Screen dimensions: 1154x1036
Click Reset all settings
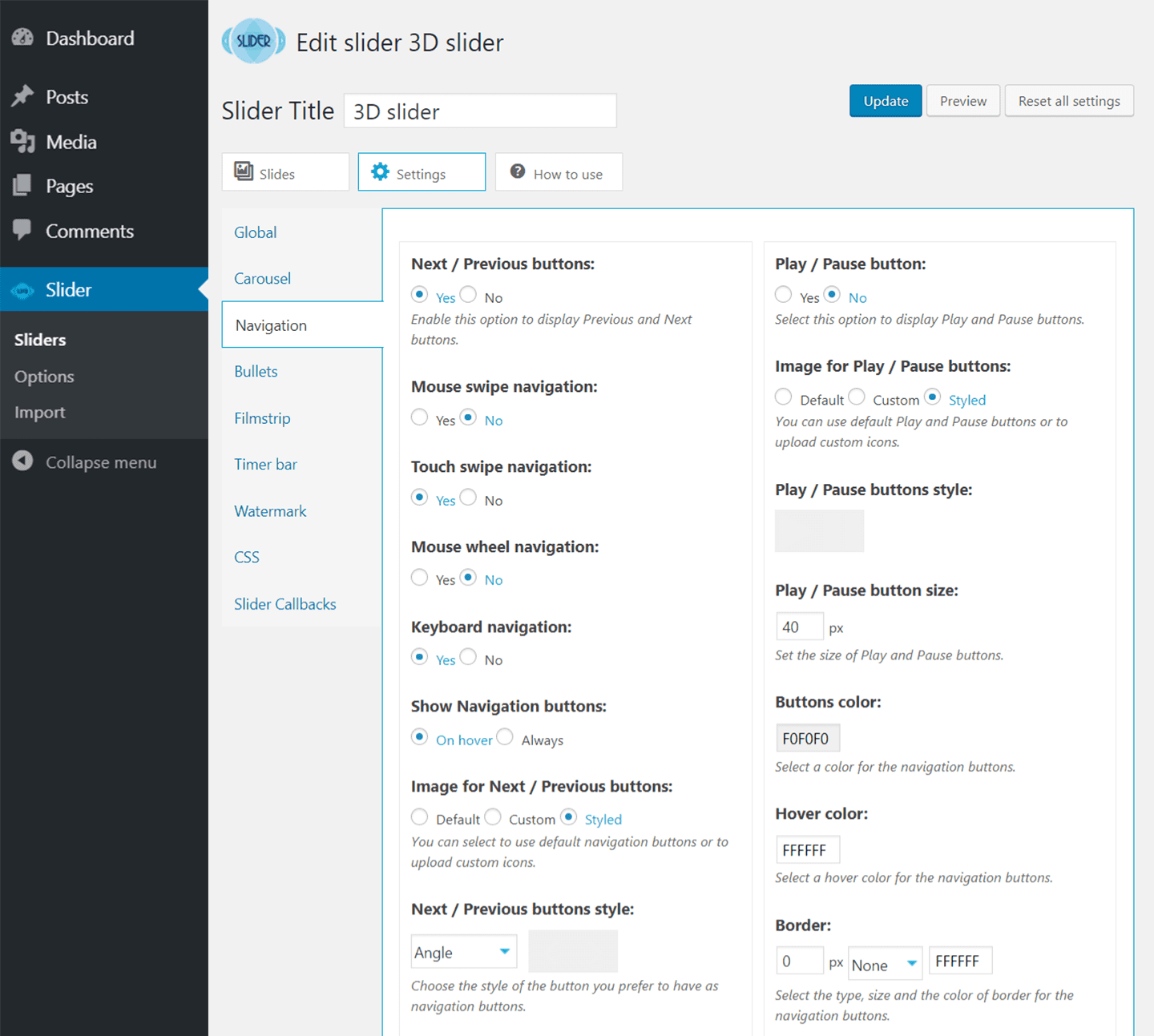(x=1069, y=100)
